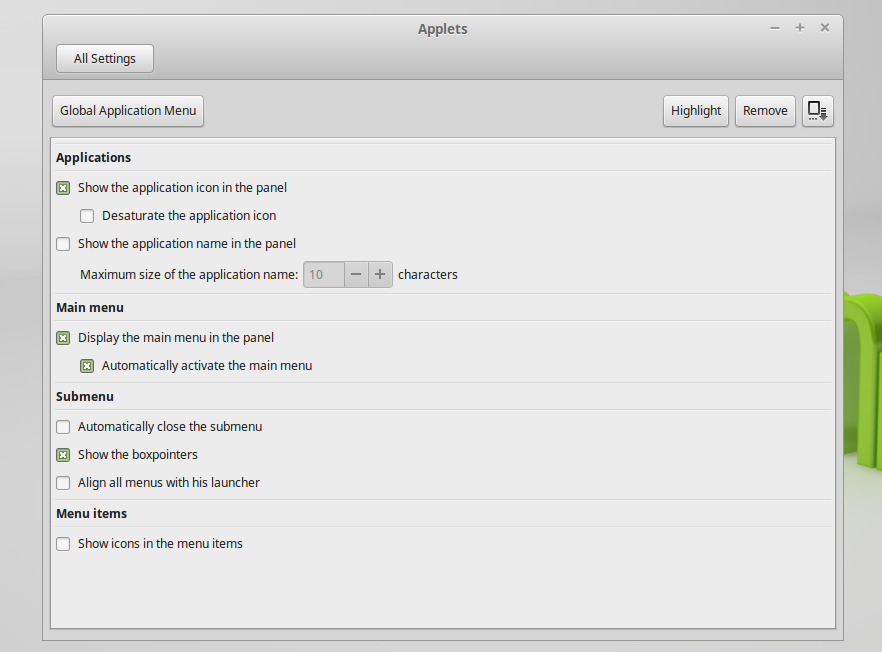Viewport: 882px width, 652px height.
Task: Uncheck Display the main menu in the panel
Action: click(x=63, y=337)
